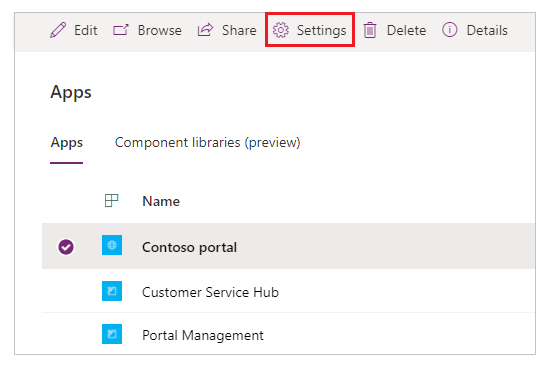Click the Customer Service Hub app icon
The image size is (548, 367).
click(x=112, y=291)
